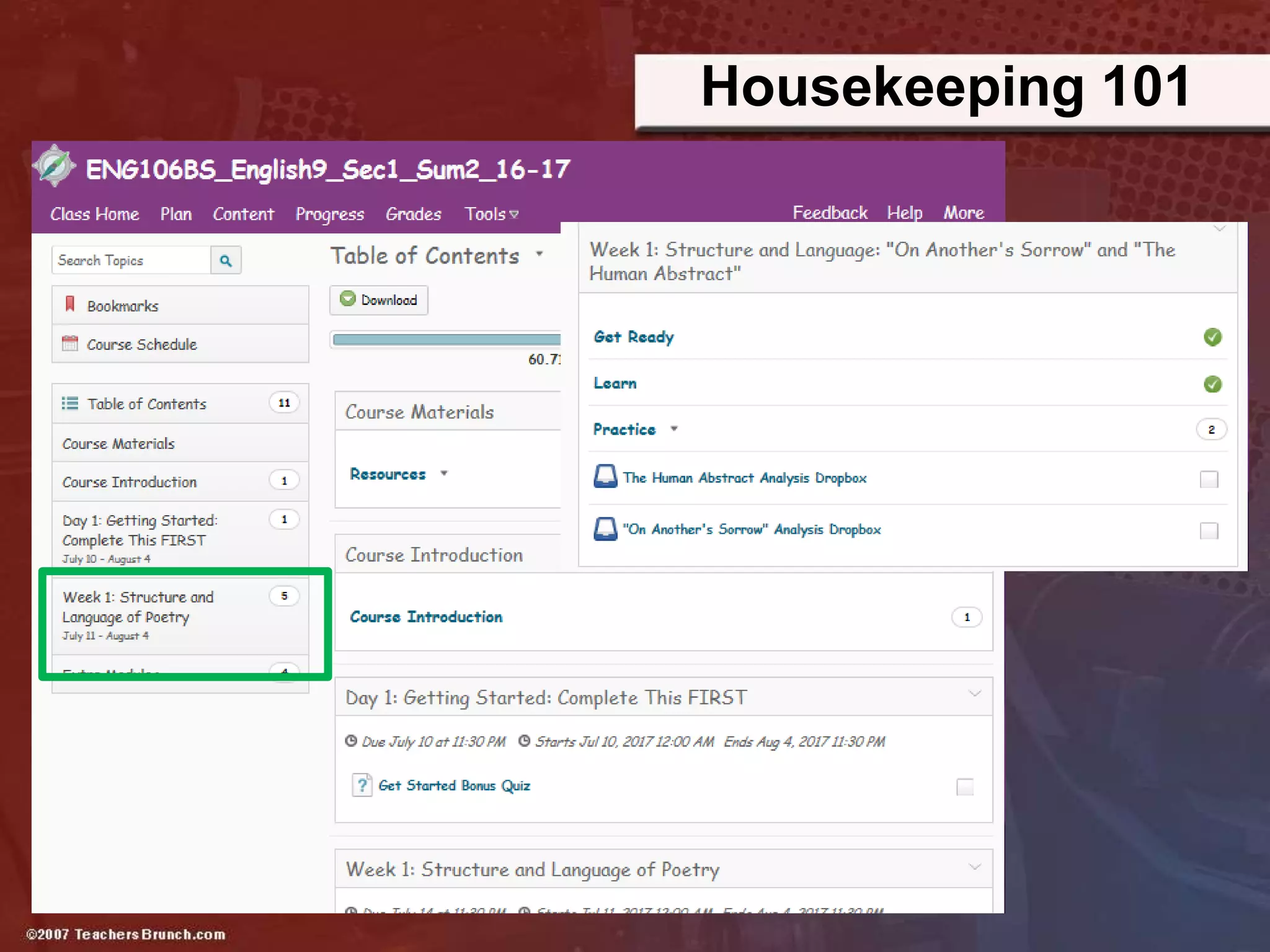Collapse the Day 1 Getting Started module chevron
The height and width of the screenshot is (952, 1270).
(x=975, y=694)
